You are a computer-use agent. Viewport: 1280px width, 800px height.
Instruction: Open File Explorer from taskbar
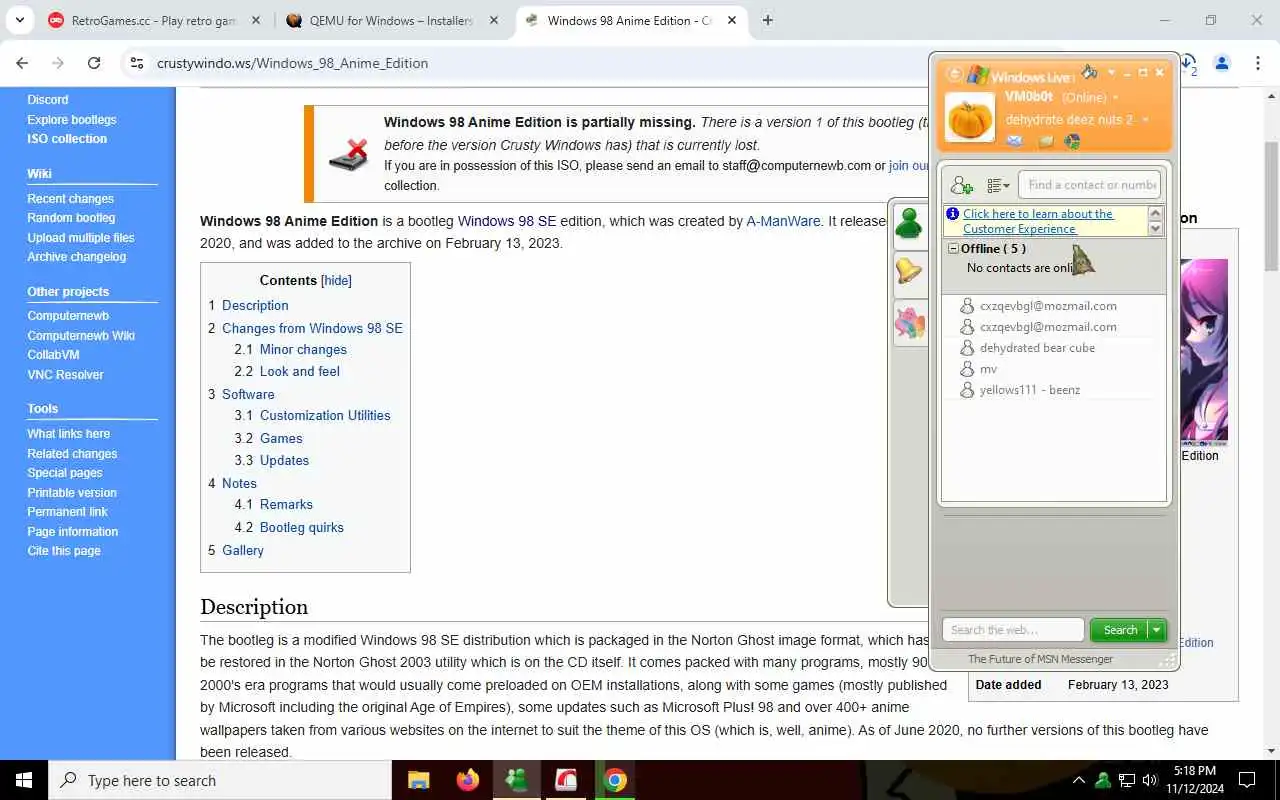click(418, 780)
